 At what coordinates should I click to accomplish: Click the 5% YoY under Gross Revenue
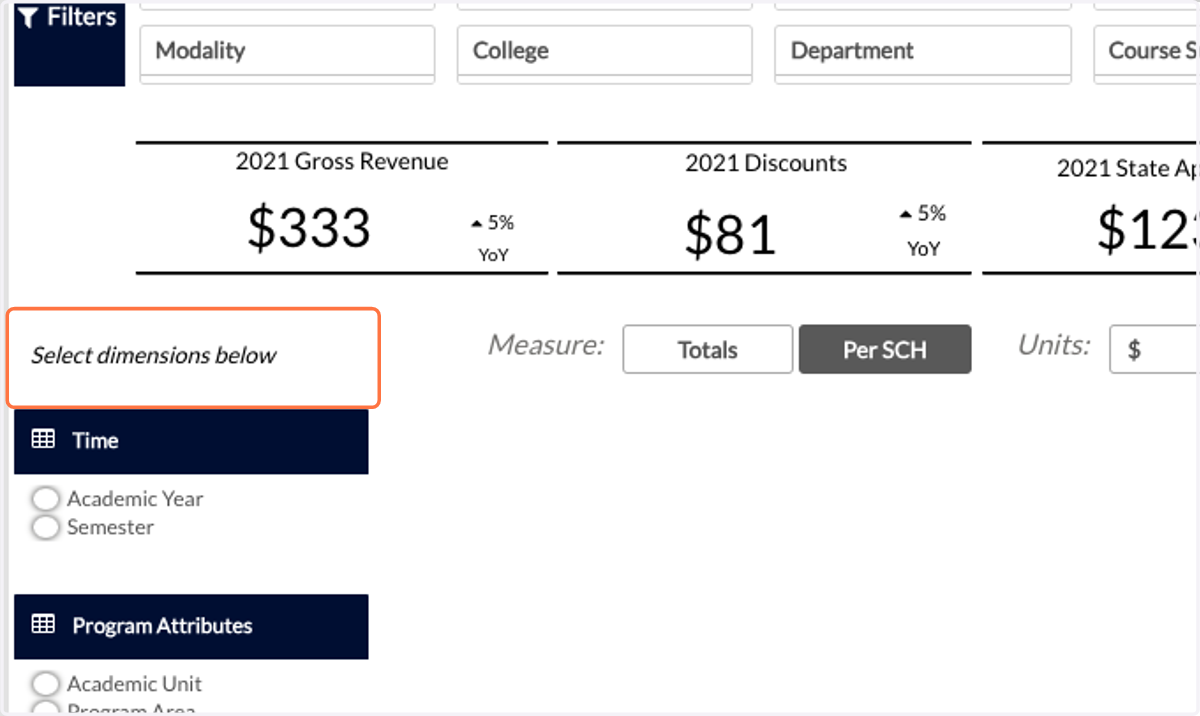[x=493, y=239]
